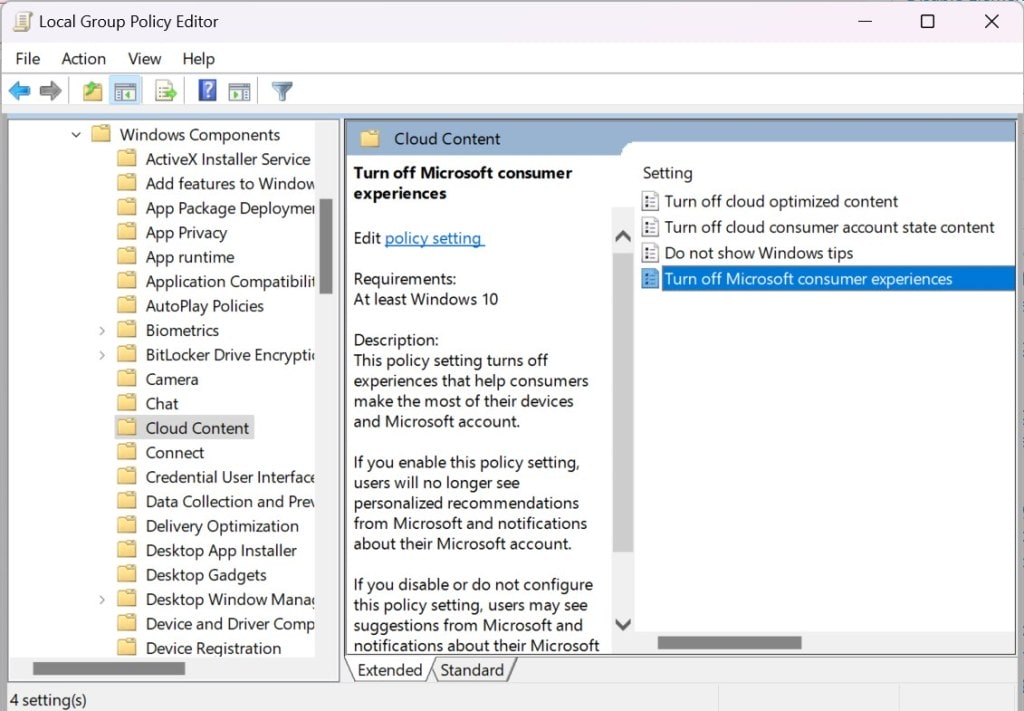
Task: Toggle the Show/Hide Console Tree icon
Action: point(124,90)
